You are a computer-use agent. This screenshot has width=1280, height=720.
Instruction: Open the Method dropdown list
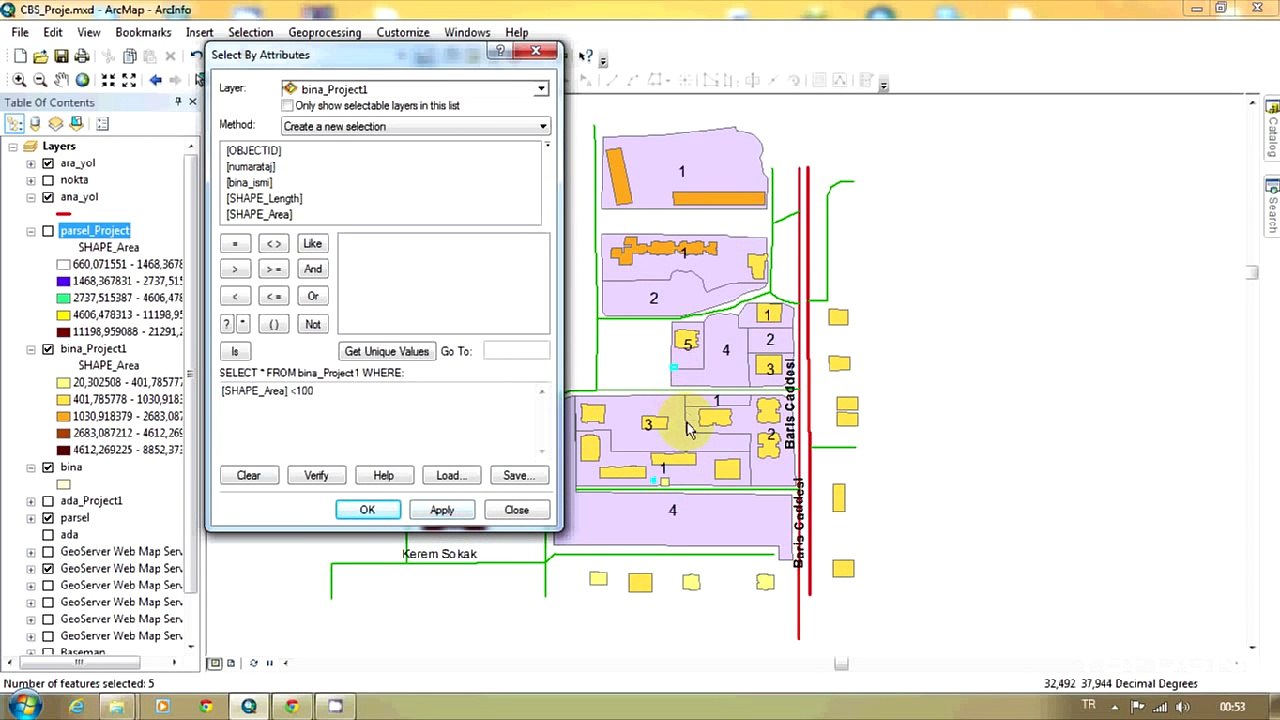tap(543, 126)
